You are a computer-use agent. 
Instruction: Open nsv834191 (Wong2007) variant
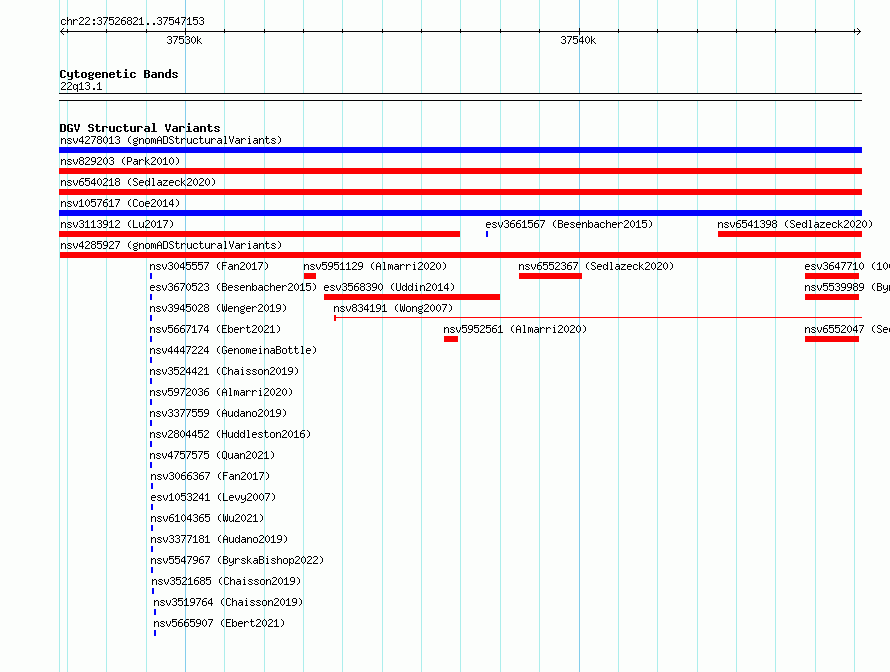(x=393, y=308)
